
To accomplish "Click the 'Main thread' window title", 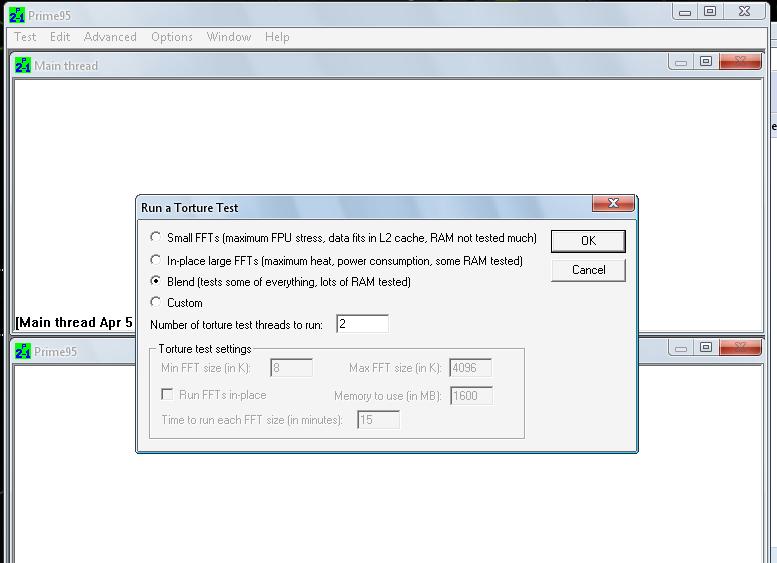I will 66,66.
